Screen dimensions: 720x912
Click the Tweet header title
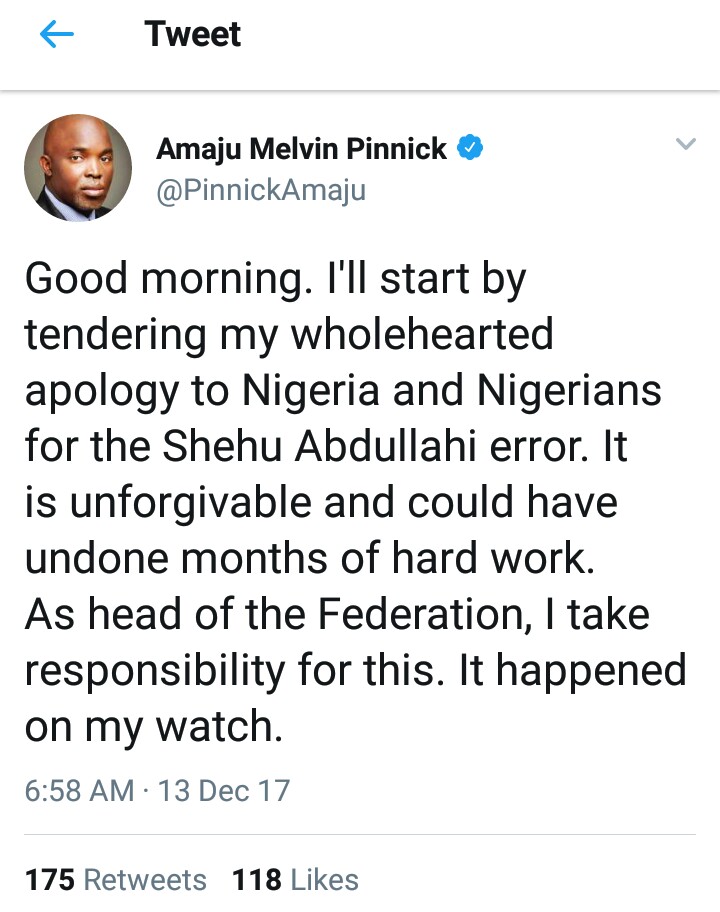coord(192,35)
